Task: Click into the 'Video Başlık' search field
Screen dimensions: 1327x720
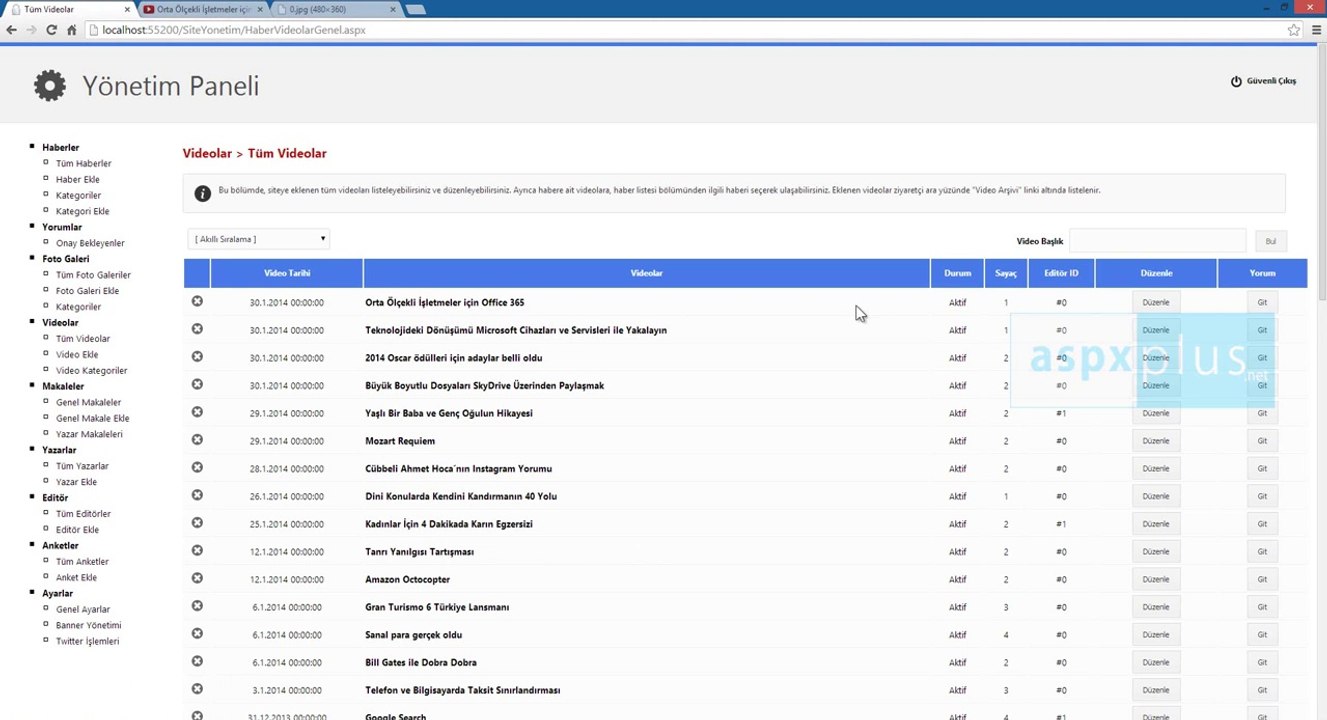Action: pos(1158,241)
